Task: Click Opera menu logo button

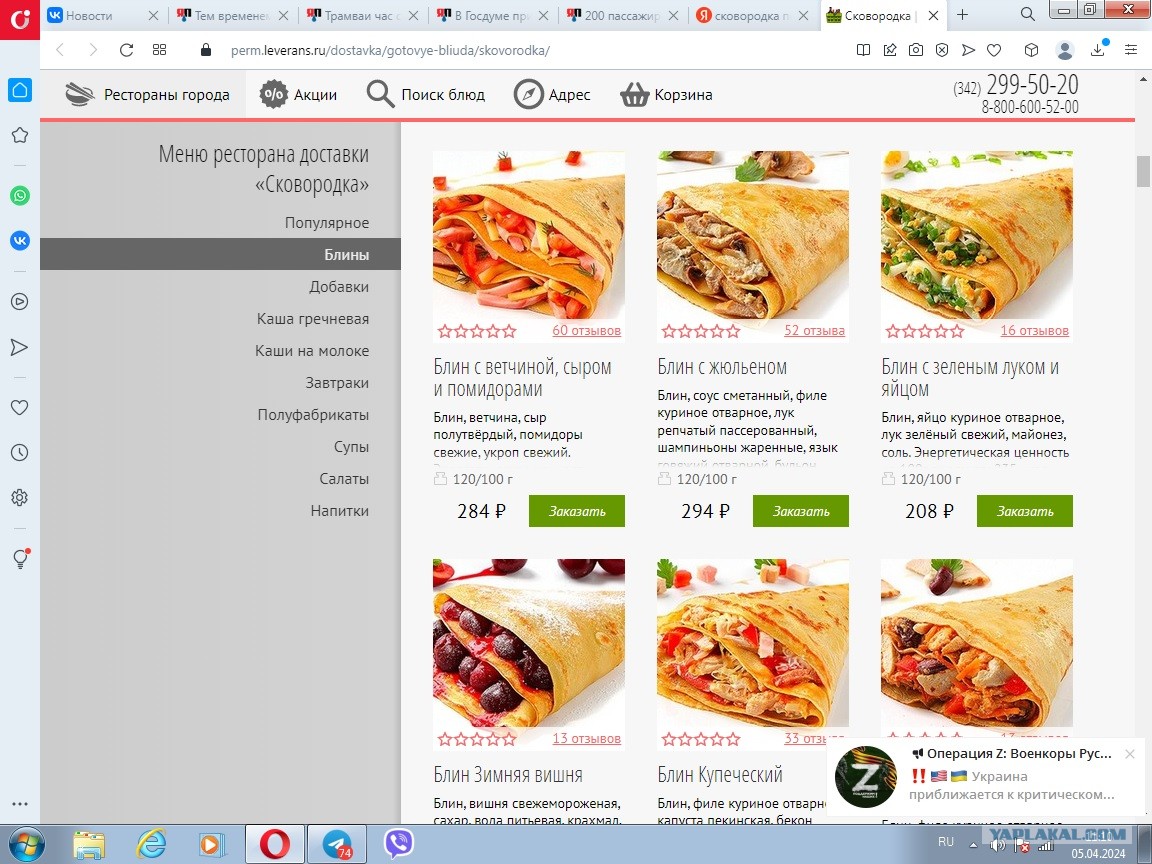Action: click(20, 20)
